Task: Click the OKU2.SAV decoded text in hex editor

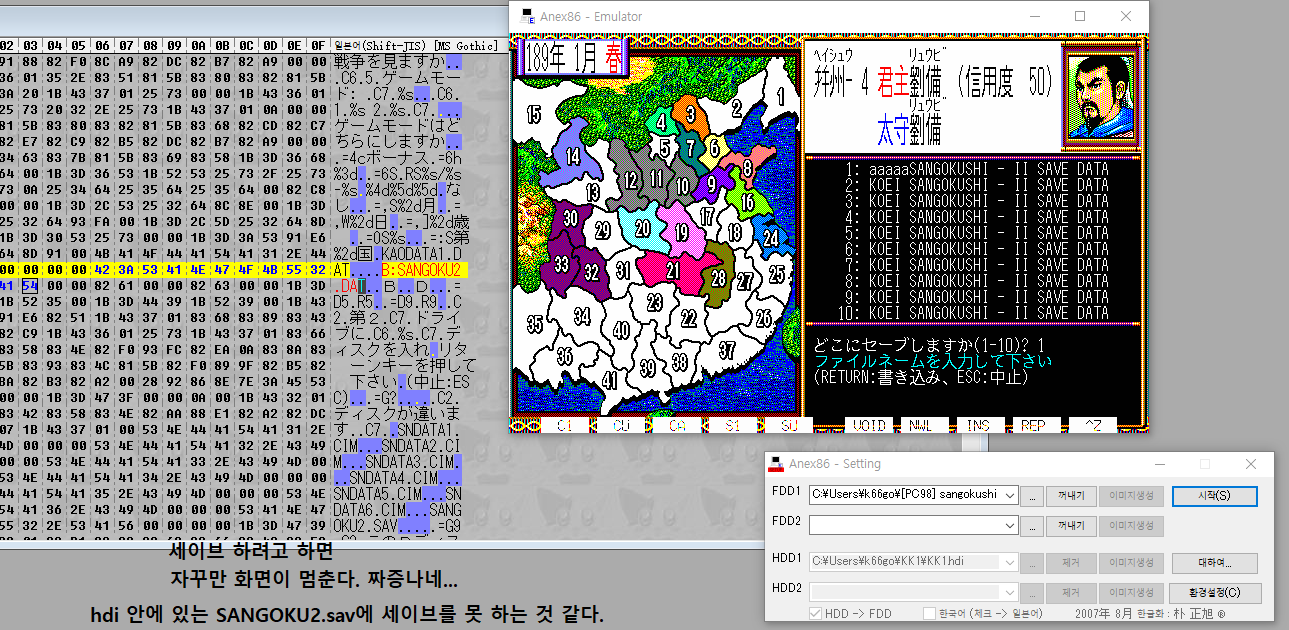Action: pyautogui.click(x=365, y=525)
